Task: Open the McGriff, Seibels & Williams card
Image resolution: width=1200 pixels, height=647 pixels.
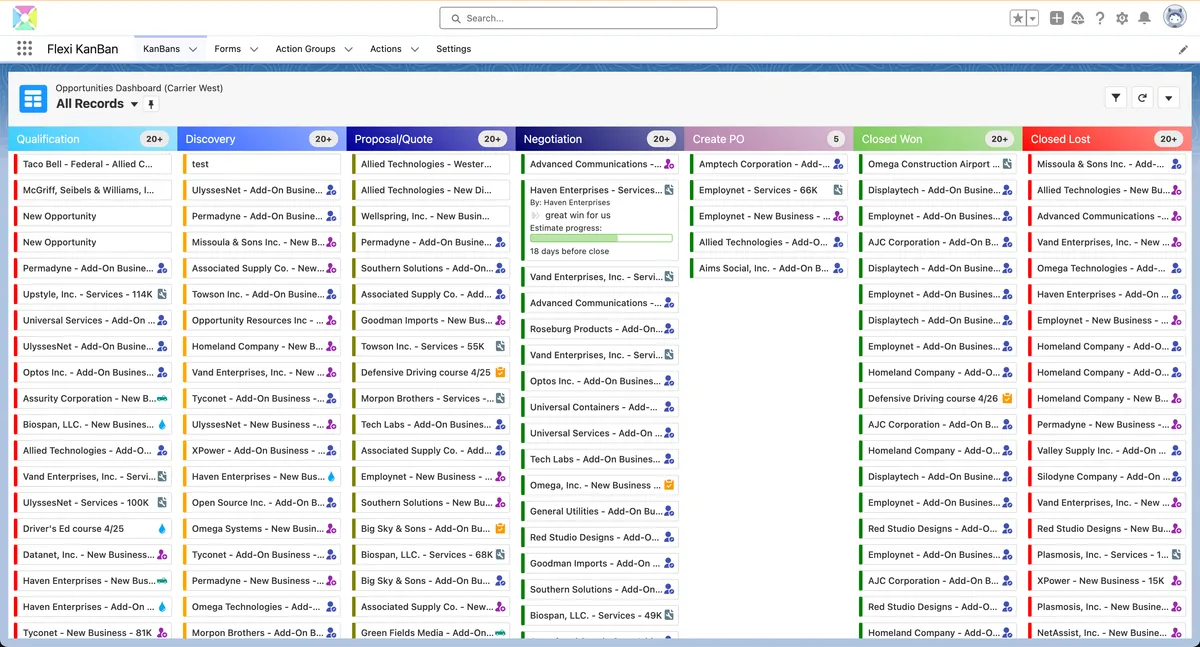Action: (92, 190)
